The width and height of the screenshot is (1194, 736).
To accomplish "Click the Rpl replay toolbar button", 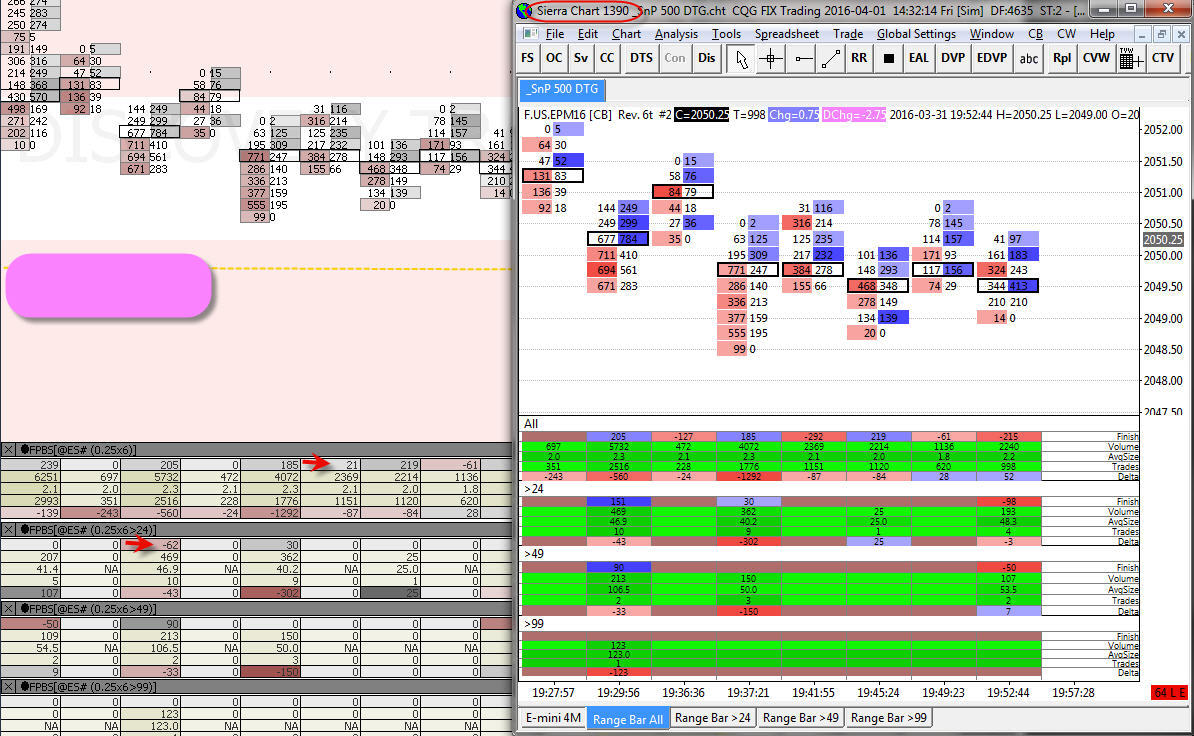I will 1062,58.
